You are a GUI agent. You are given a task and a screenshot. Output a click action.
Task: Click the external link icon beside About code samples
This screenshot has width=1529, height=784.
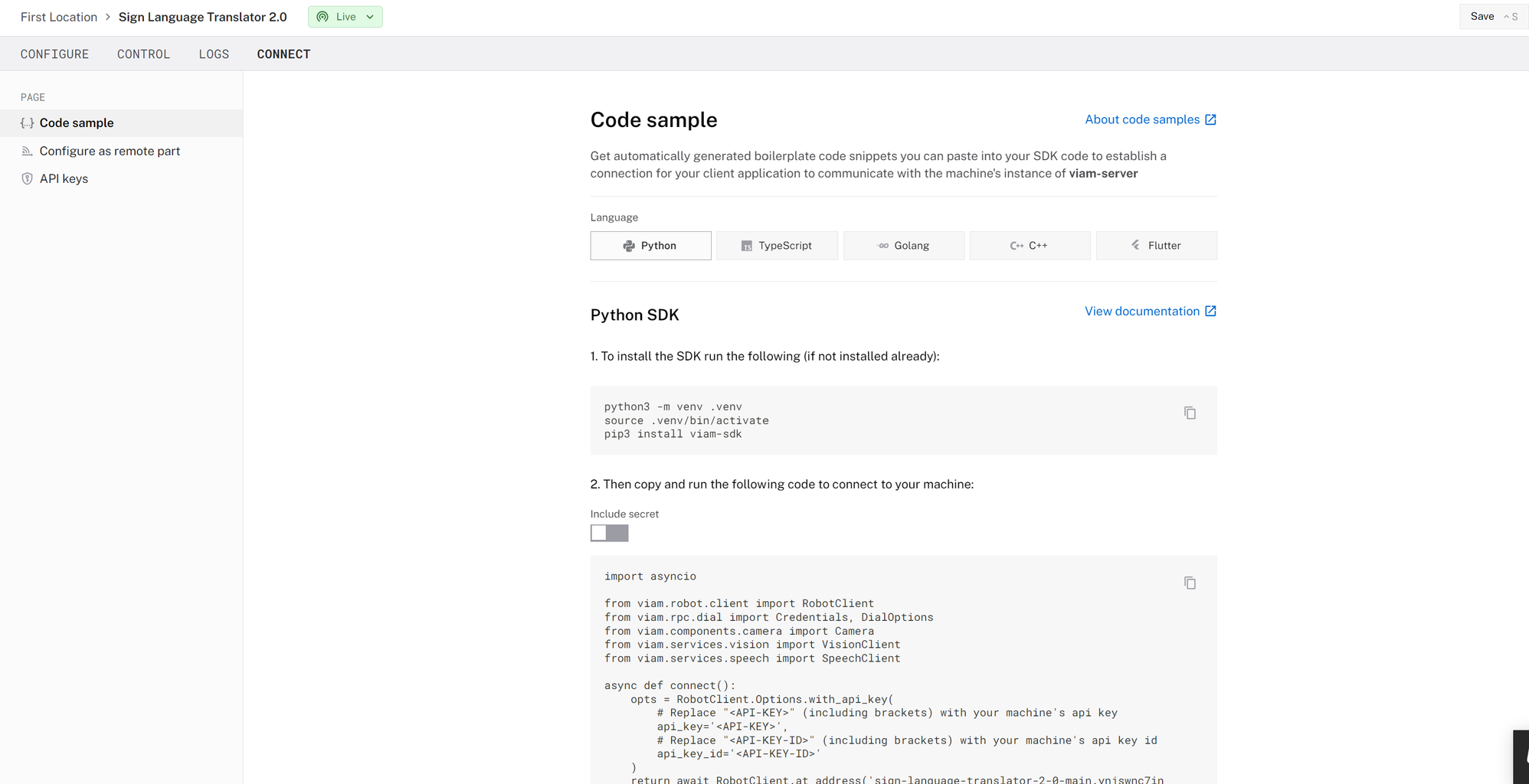[1210, 120]
